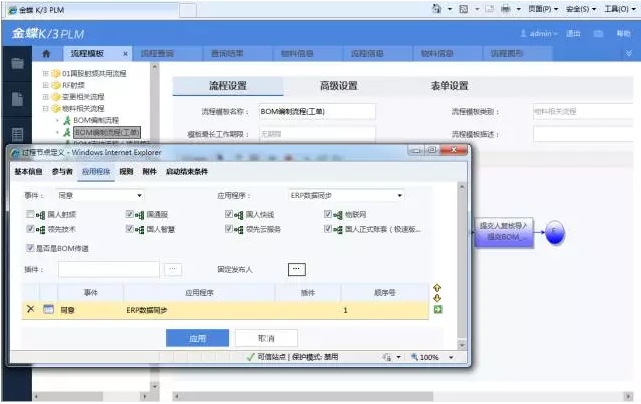
Task: Click the admin user icon in the header
Action: pyautogui.click(x=523, y=33)
